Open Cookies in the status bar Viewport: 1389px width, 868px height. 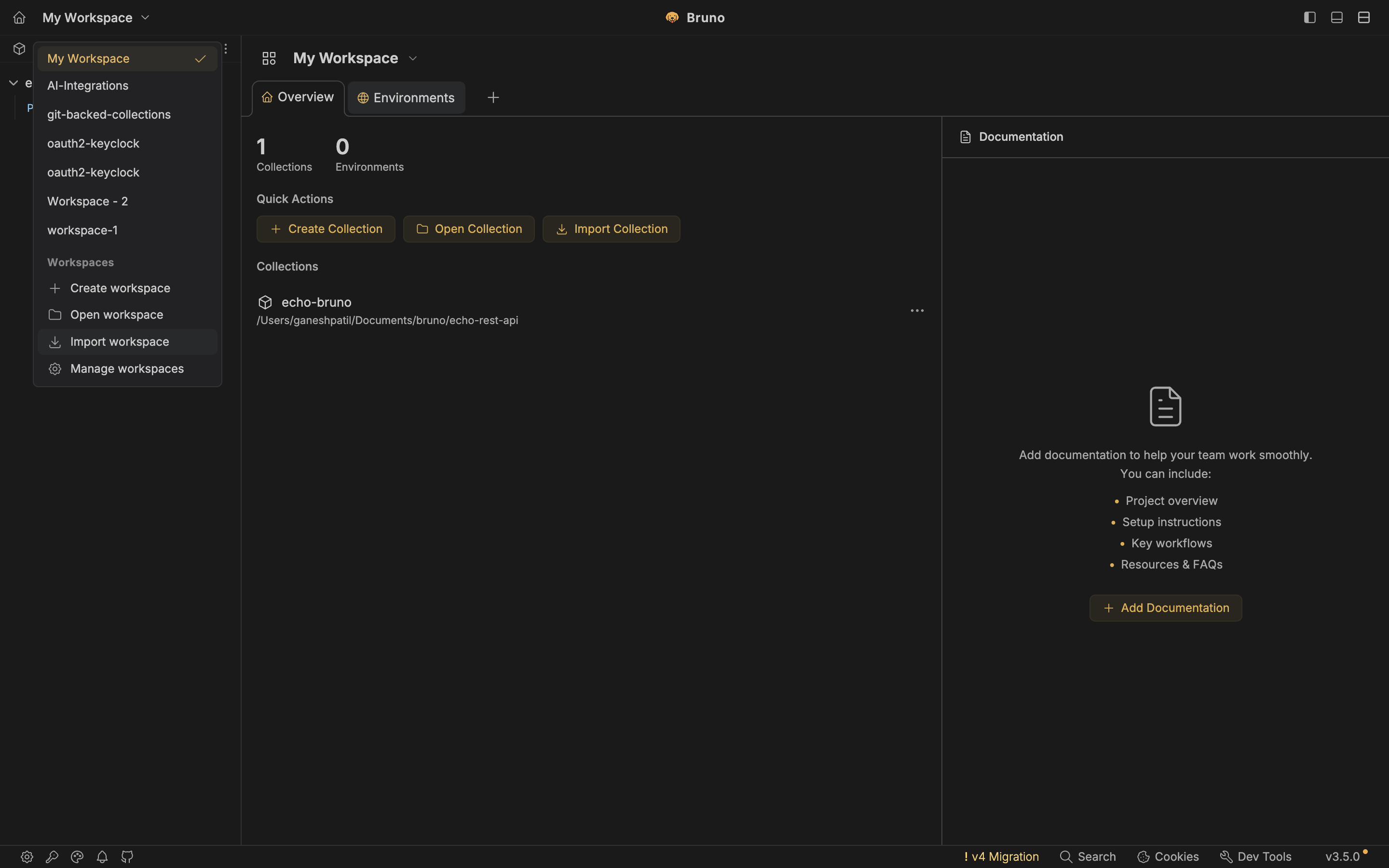pos(1168,856)
